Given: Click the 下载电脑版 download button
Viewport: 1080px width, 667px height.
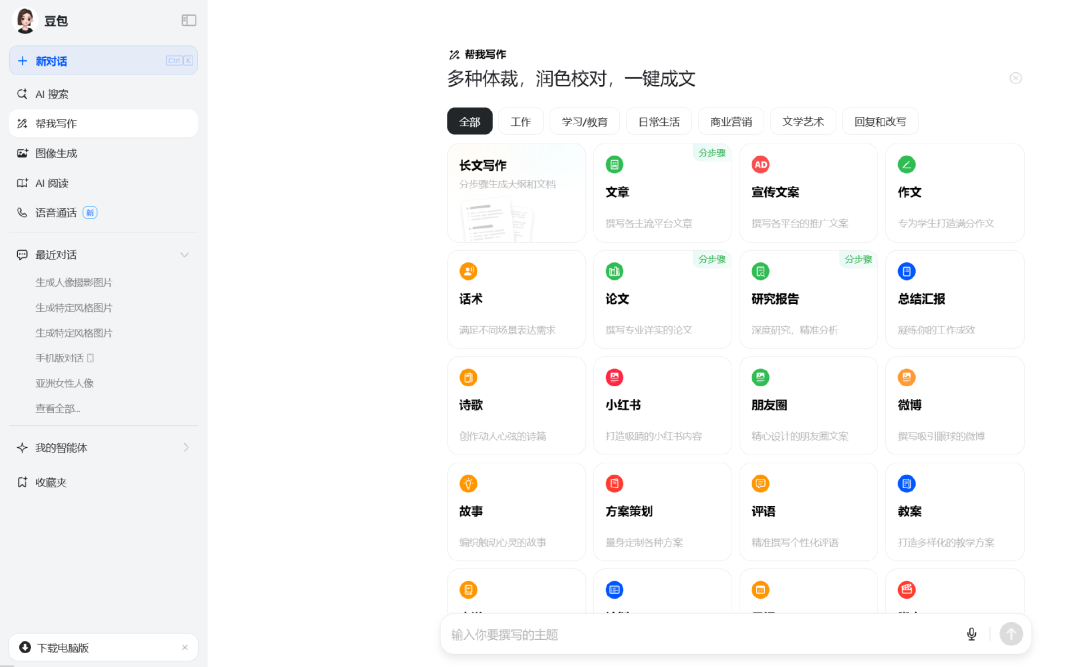Looking at the screenshot, I should [103, 648].
